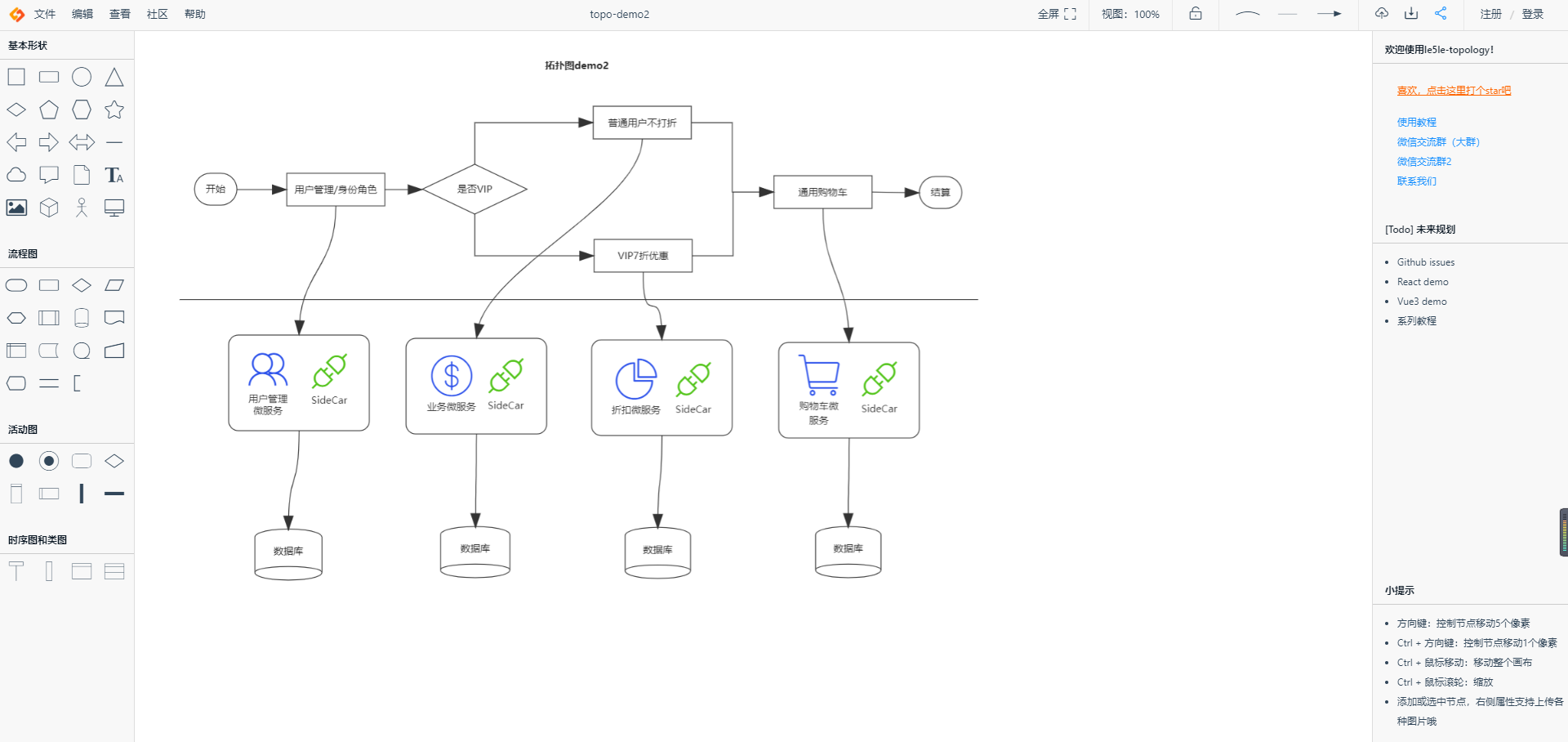This screenshot has height=742, width=1568.
Task: Select the 是否VIP diamond node
Action: (474, 189)
